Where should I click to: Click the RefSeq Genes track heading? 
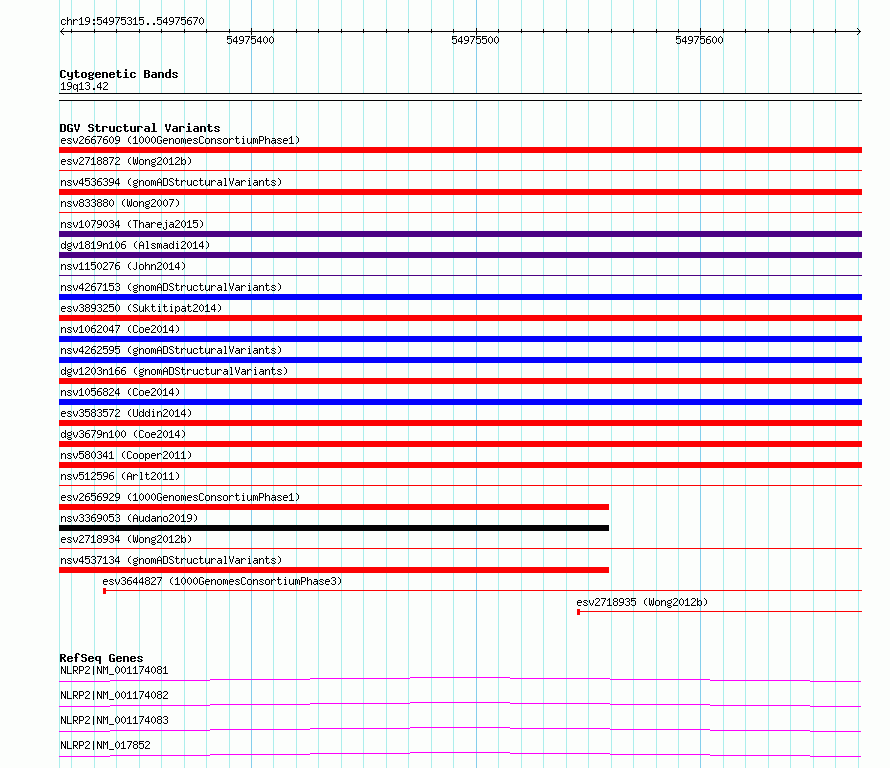tap(101, 658)
